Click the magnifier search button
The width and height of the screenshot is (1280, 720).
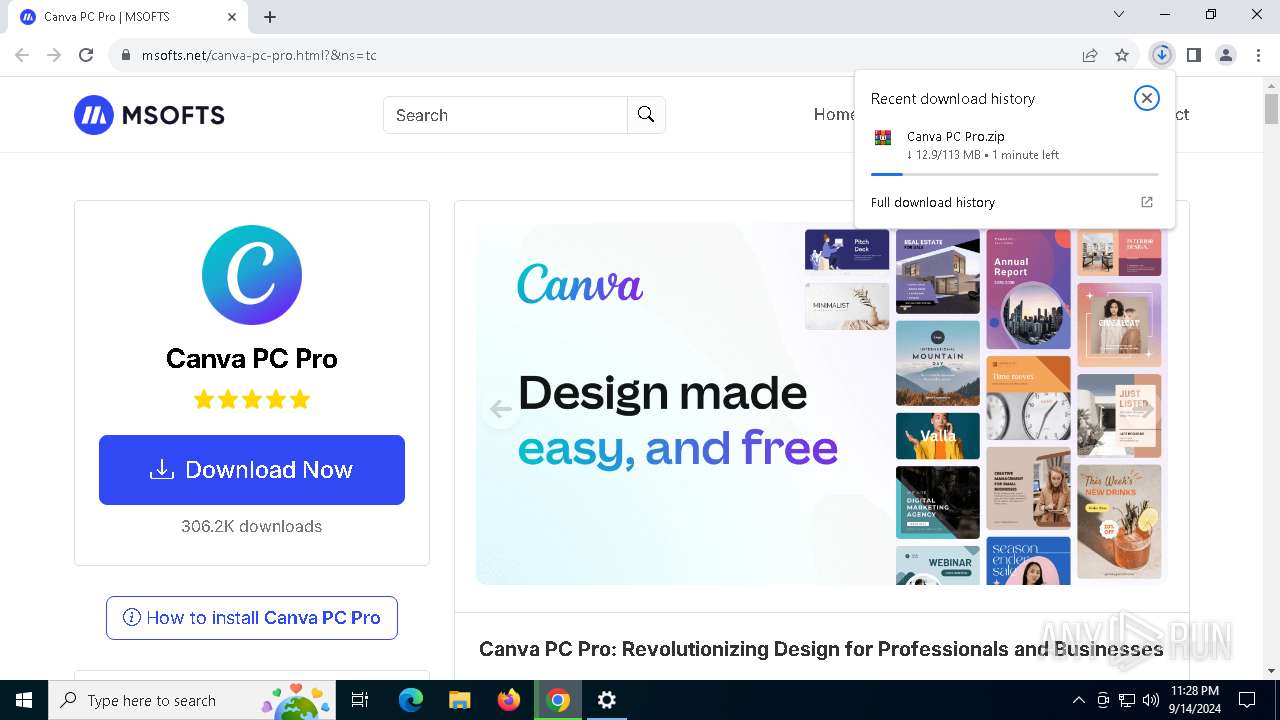pos(646,115)
